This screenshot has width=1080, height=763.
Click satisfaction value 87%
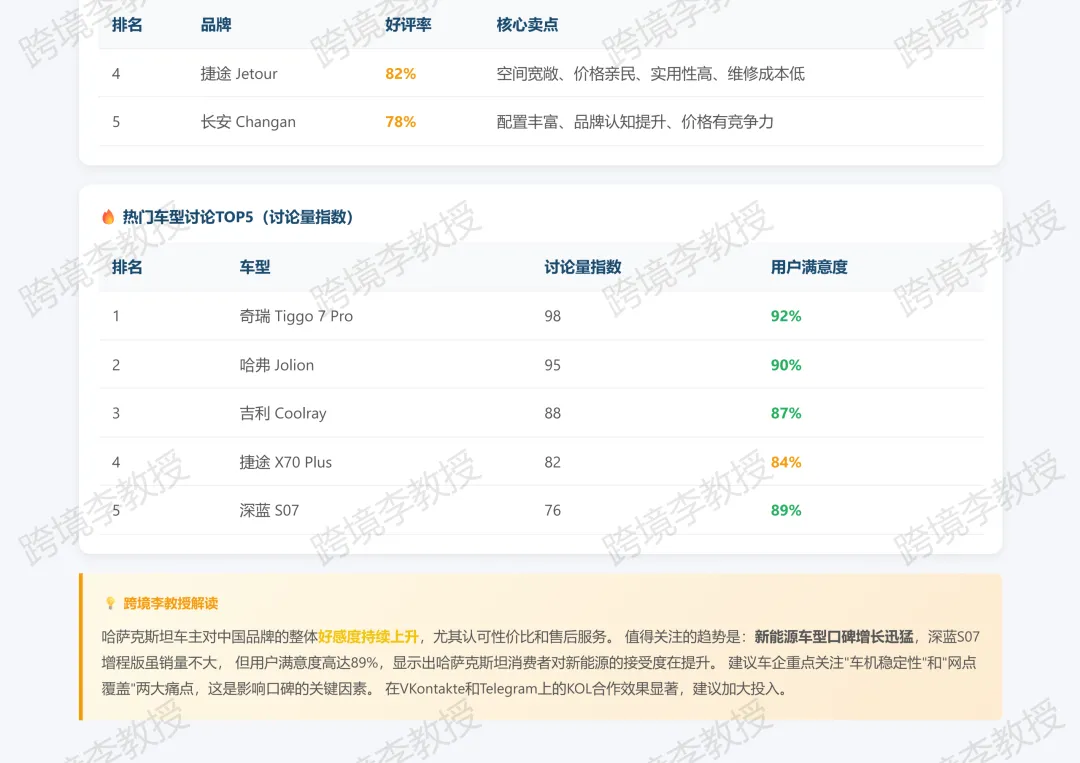786,413
